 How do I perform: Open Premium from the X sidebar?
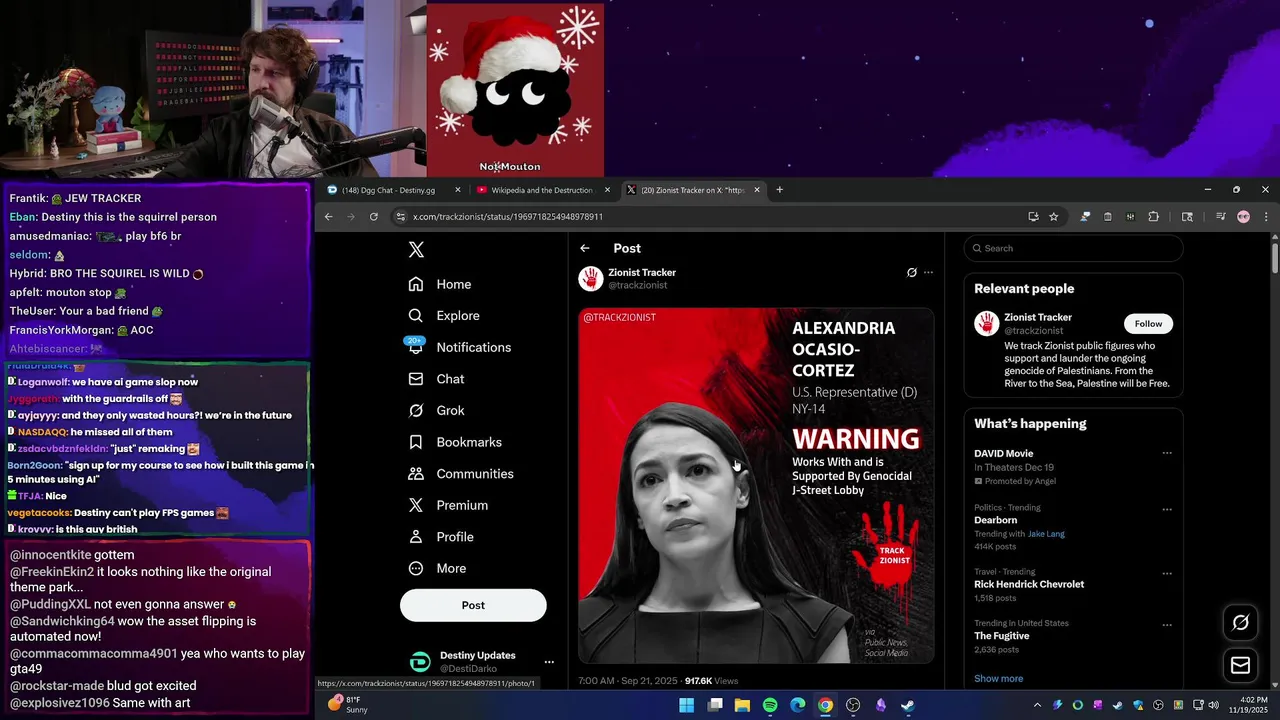pos(448,506)
